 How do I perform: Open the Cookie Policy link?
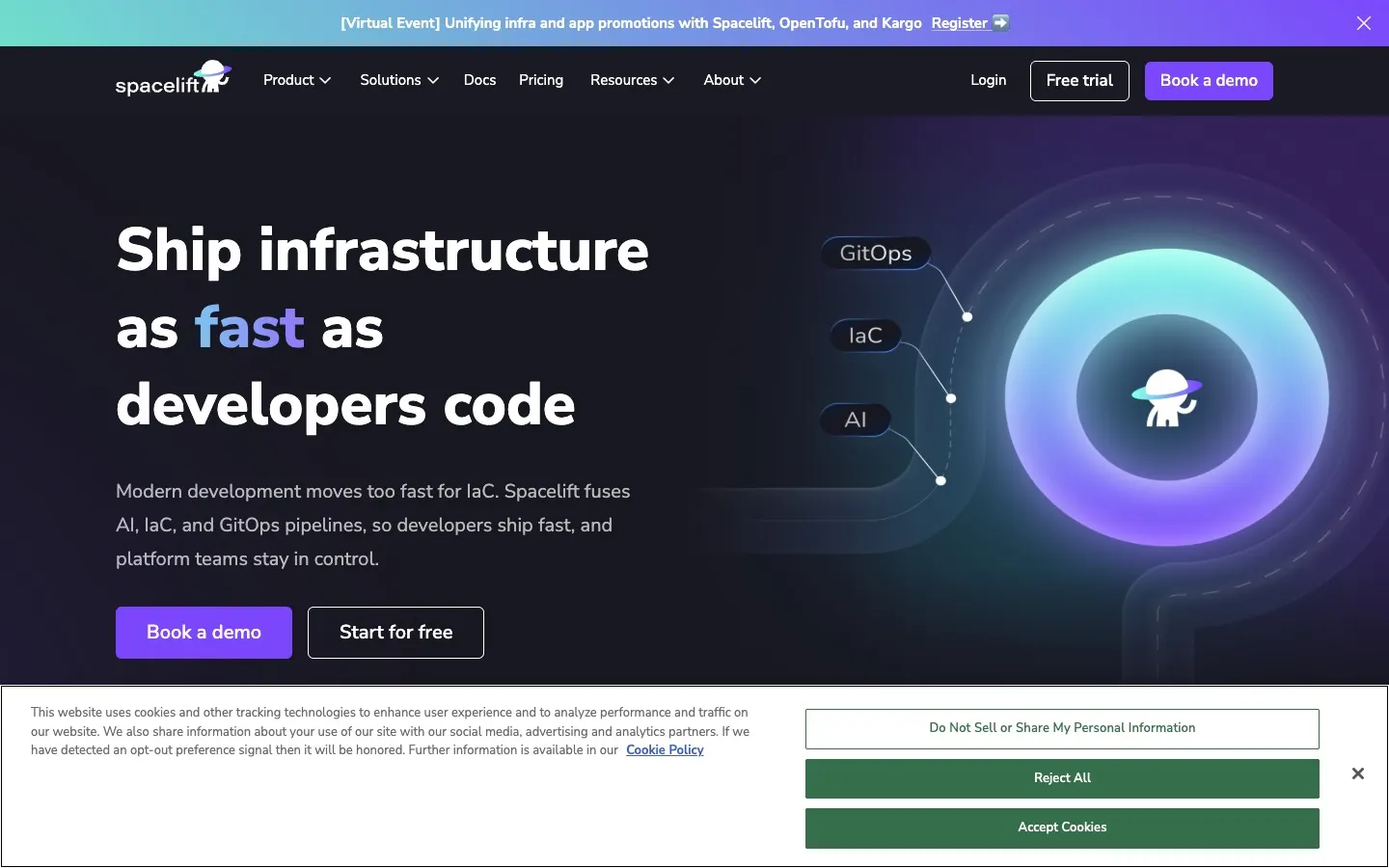665,750
